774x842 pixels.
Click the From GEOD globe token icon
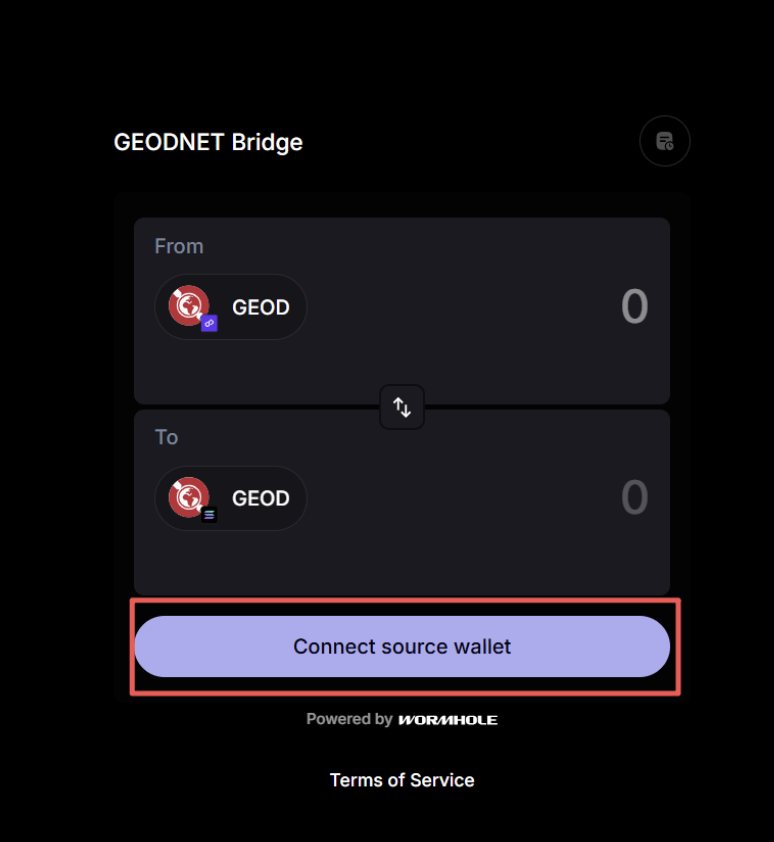(x=187, y=305)
